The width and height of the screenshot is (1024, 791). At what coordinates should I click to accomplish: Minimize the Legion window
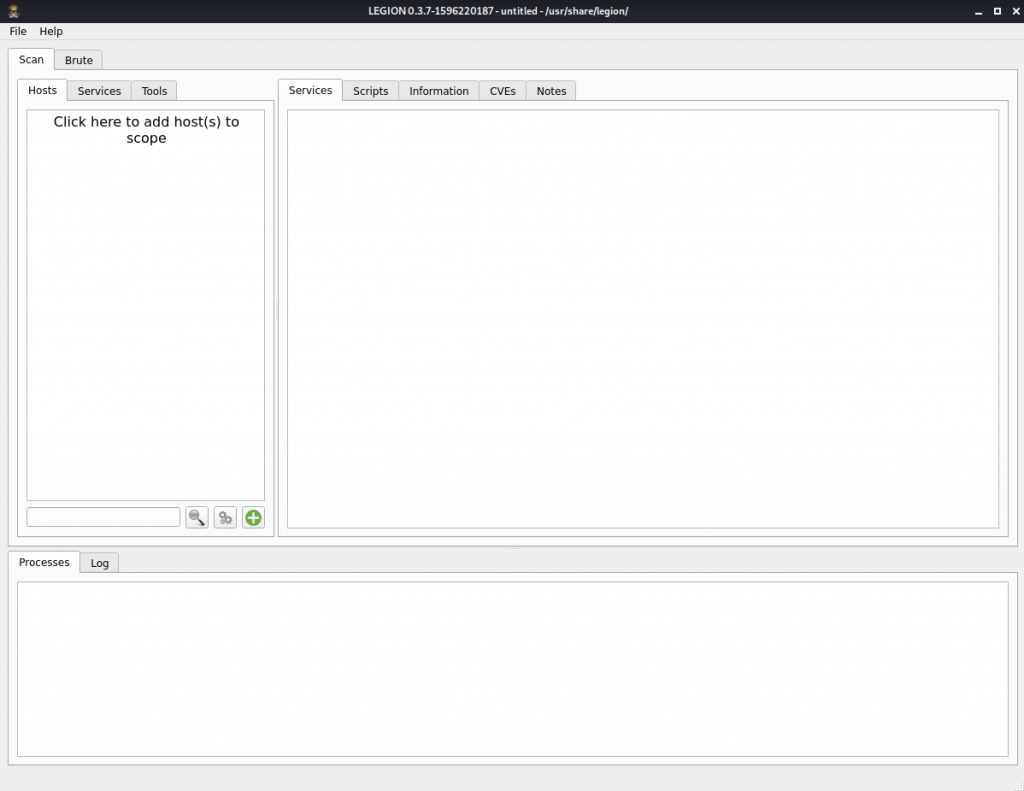978,12
